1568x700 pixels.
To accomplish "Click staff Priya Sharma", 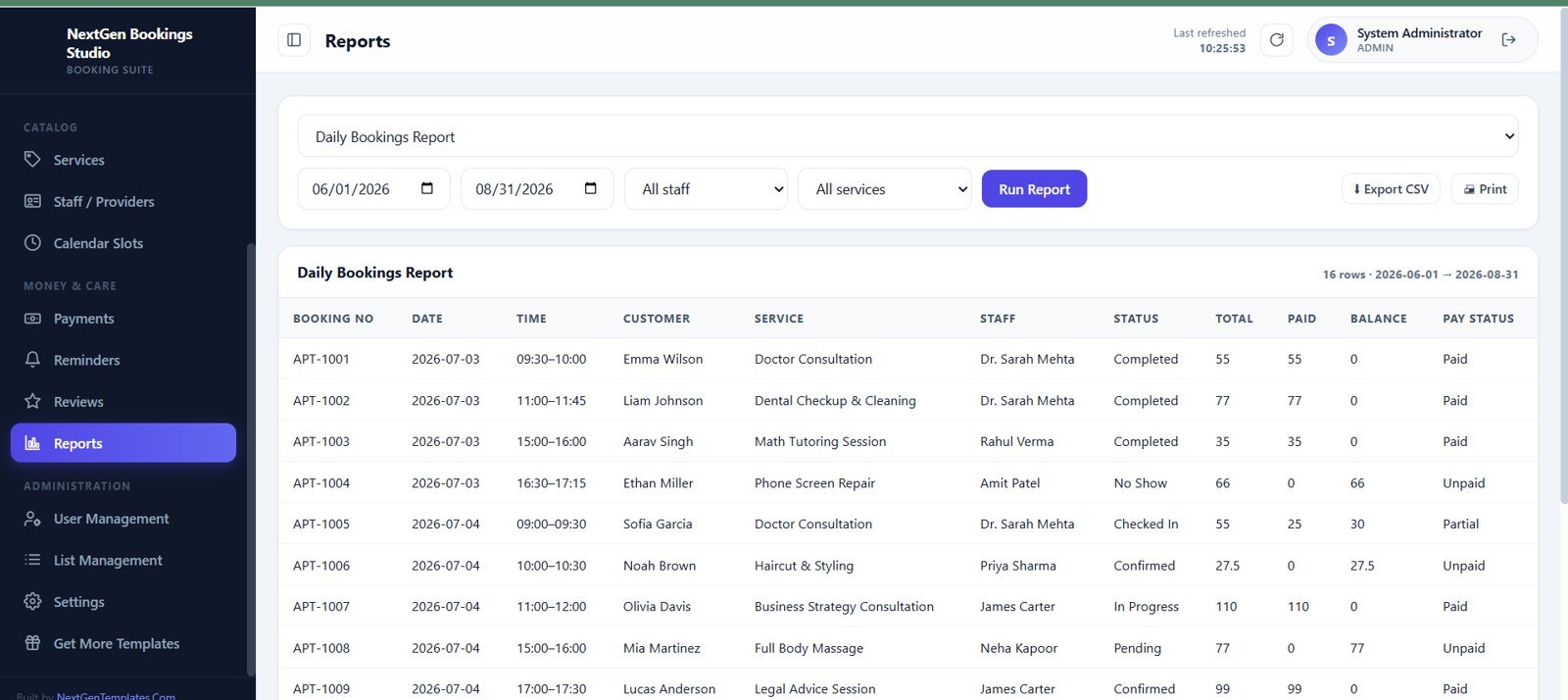I will tap(1018, 566).
